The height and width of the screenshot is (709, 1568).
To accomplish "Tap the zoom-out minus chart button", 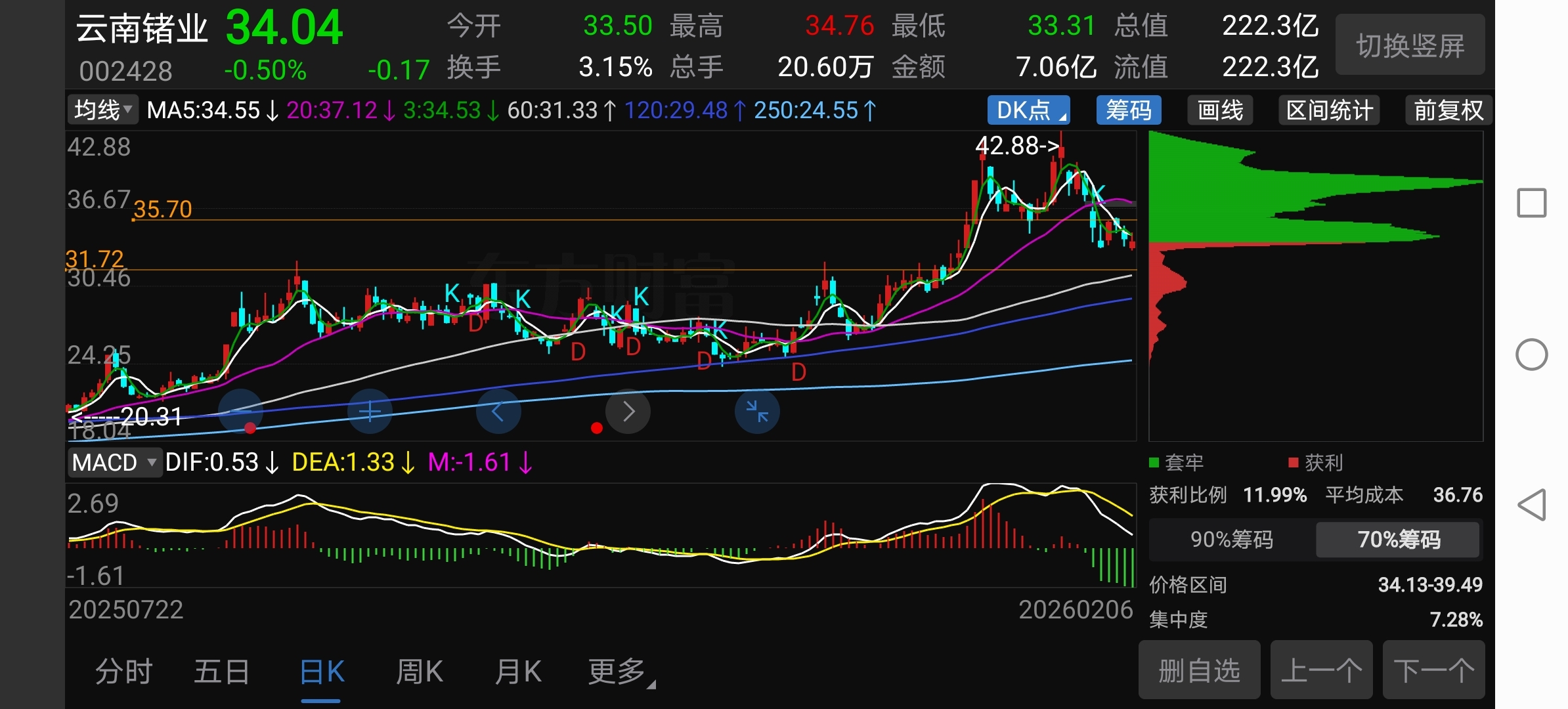I will [x=240, y=412].
